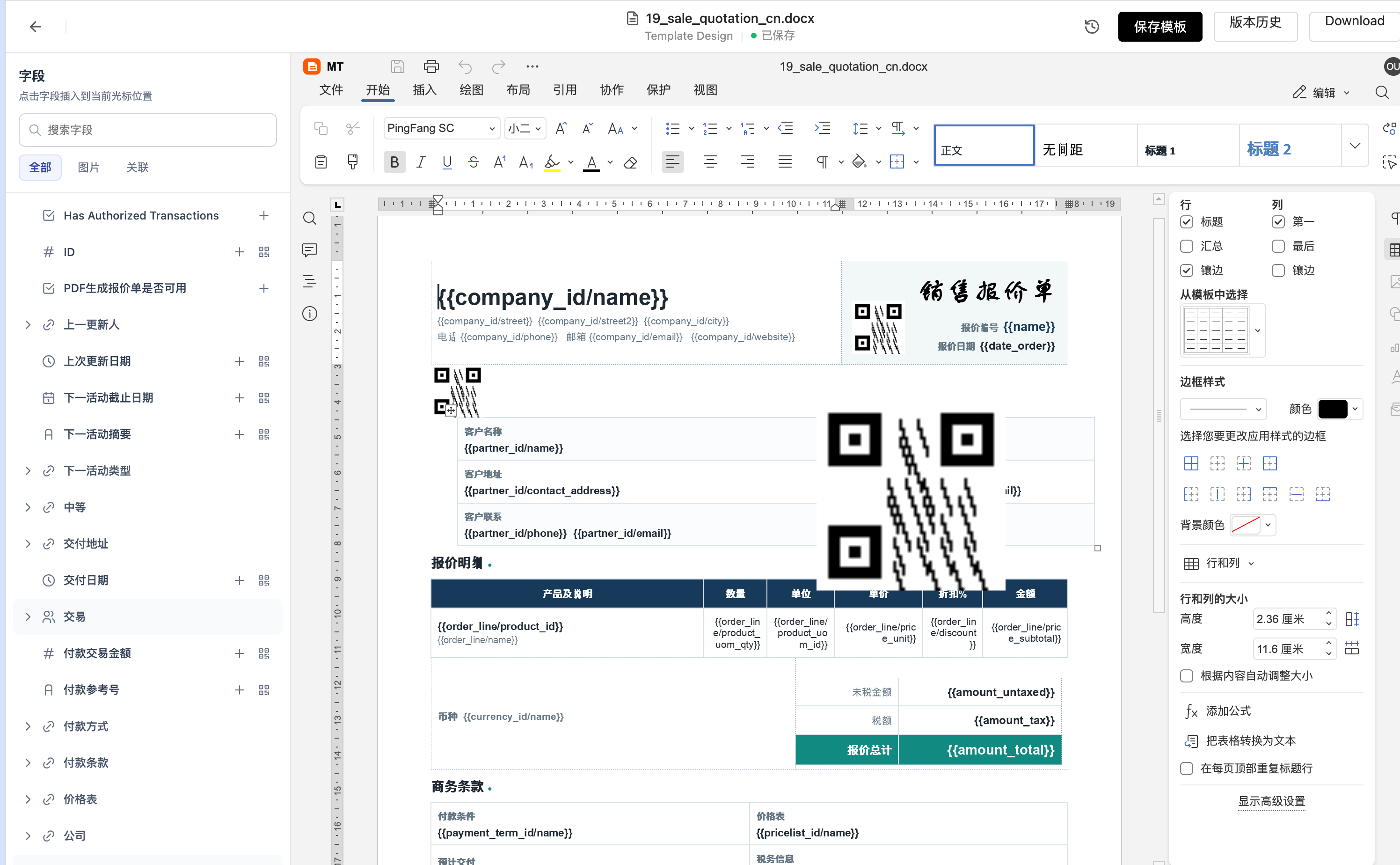The image size is (1400, 865).
Task: Uncheck the 标题 row checkbox
Action: point(1187,221)
